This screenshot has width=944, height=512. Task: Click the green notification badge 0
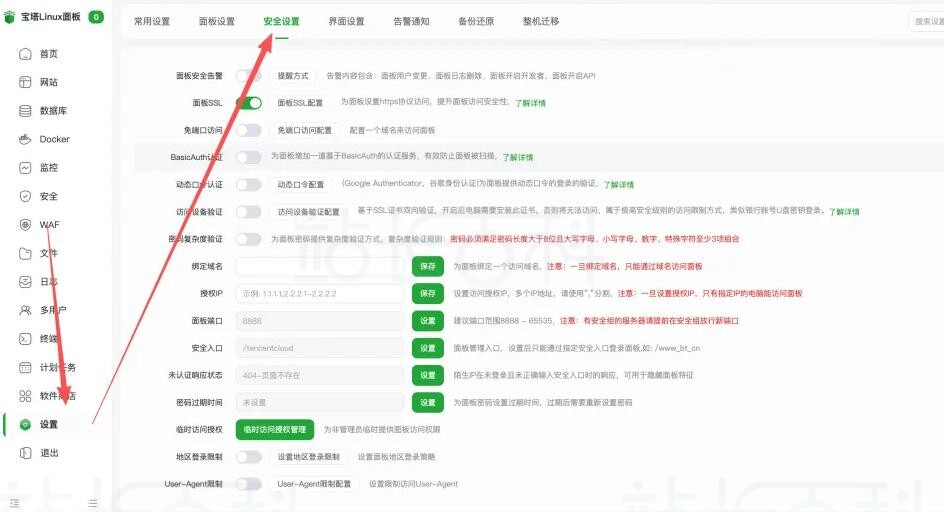click(96, 17)
